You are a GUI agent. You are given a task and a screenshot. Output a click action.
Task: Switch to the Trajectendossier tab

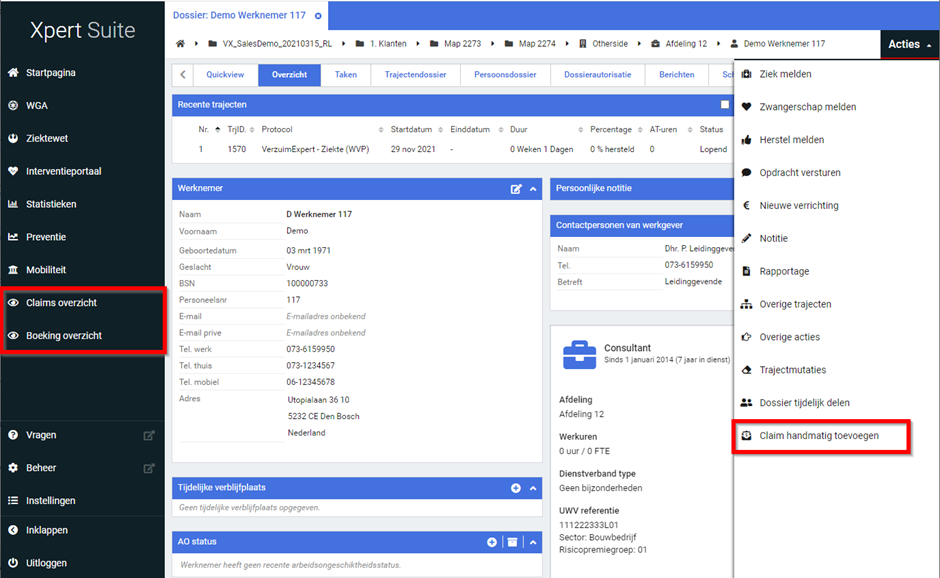(x=415, y=75)
